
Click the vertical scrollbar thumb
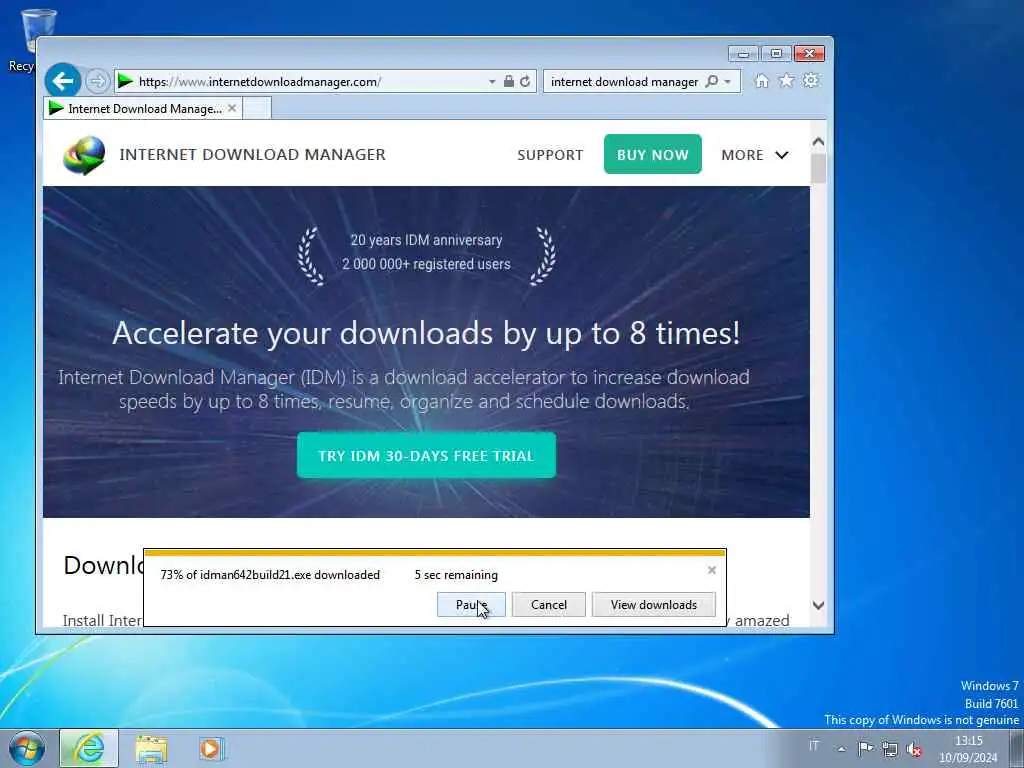tap(818, 168)
